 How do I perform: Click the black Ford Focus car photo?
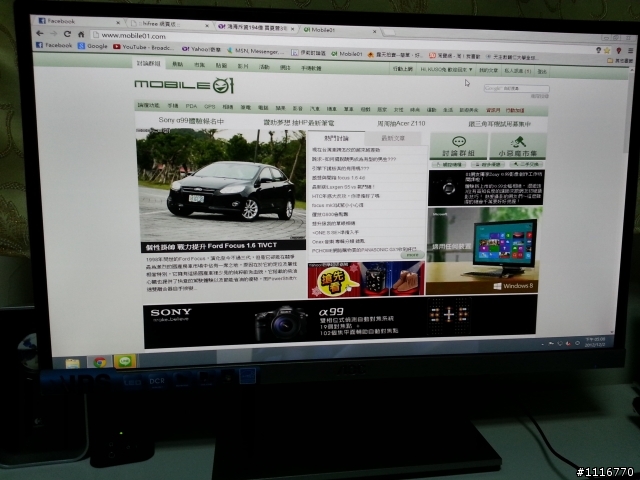tap(221, 185)
